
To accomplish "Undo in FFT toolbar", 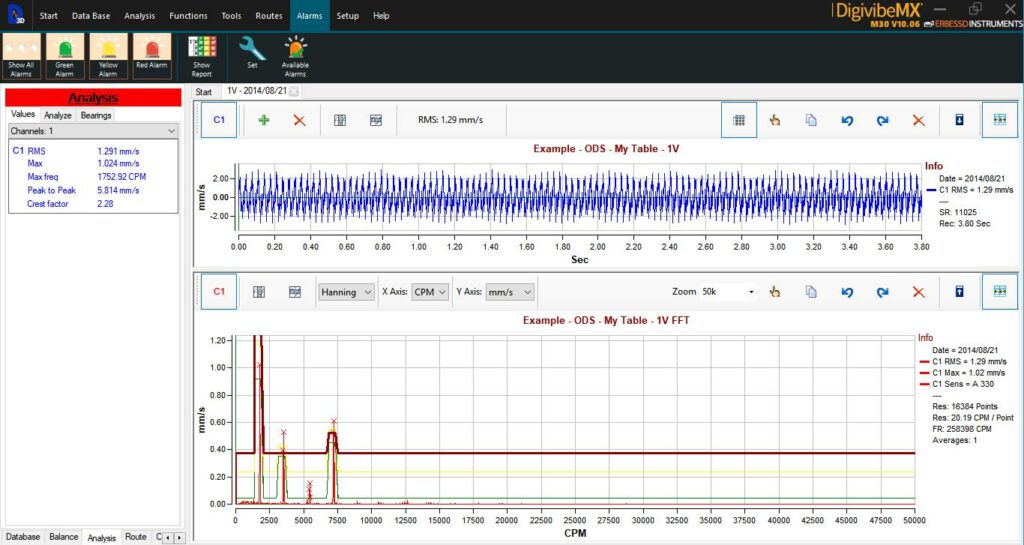I will [847, 292].
